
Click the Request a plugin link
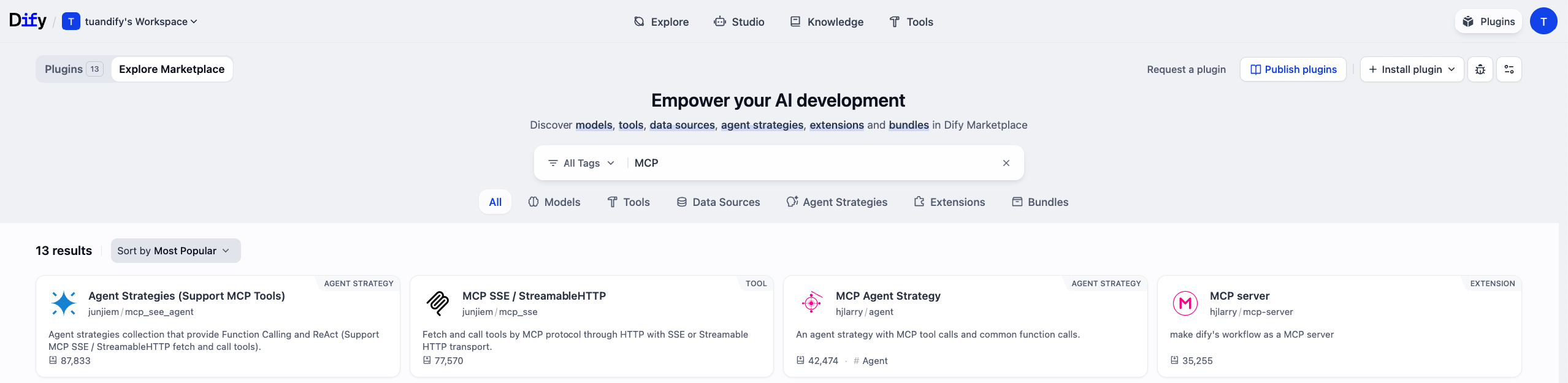pos(1186,69)
